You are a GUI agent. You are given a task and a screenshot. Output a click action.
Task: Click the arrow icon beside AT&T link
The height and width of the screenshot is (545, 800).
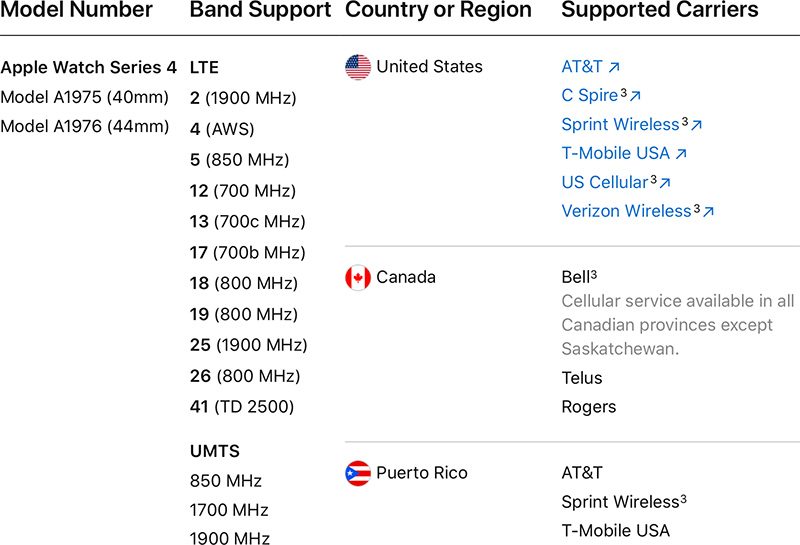tap(614, 68)
